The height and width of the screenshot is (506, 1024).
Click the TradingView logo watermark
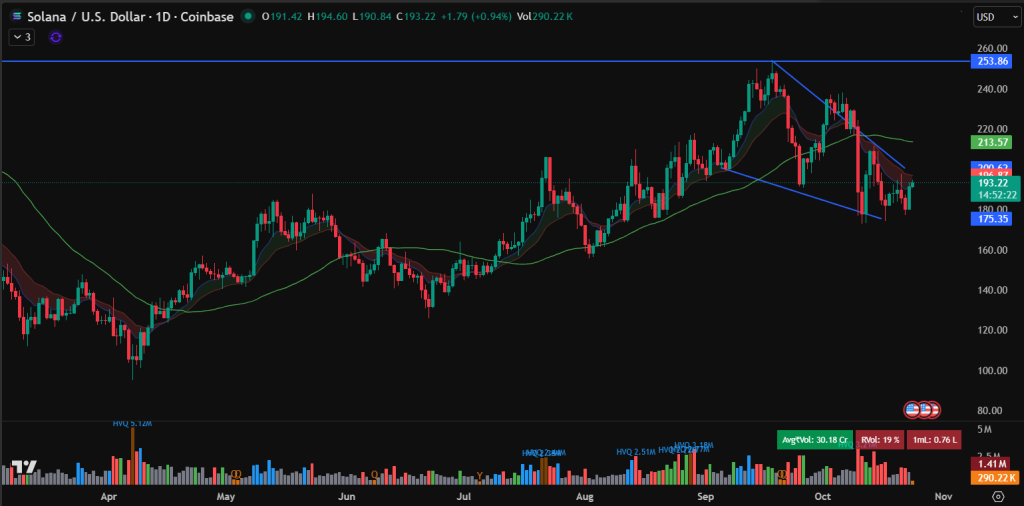(25, 467)
